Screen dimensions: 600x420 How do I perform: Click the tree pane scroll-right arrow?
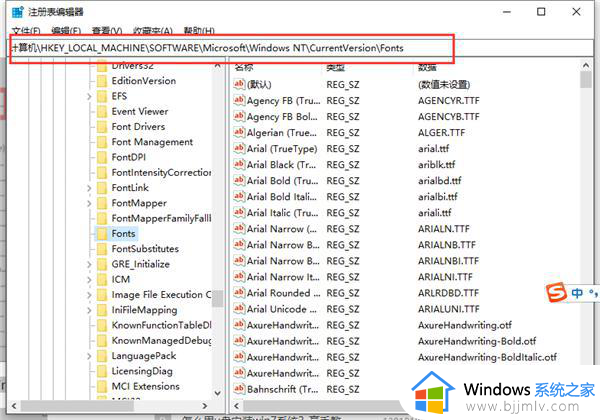[205, 406]
